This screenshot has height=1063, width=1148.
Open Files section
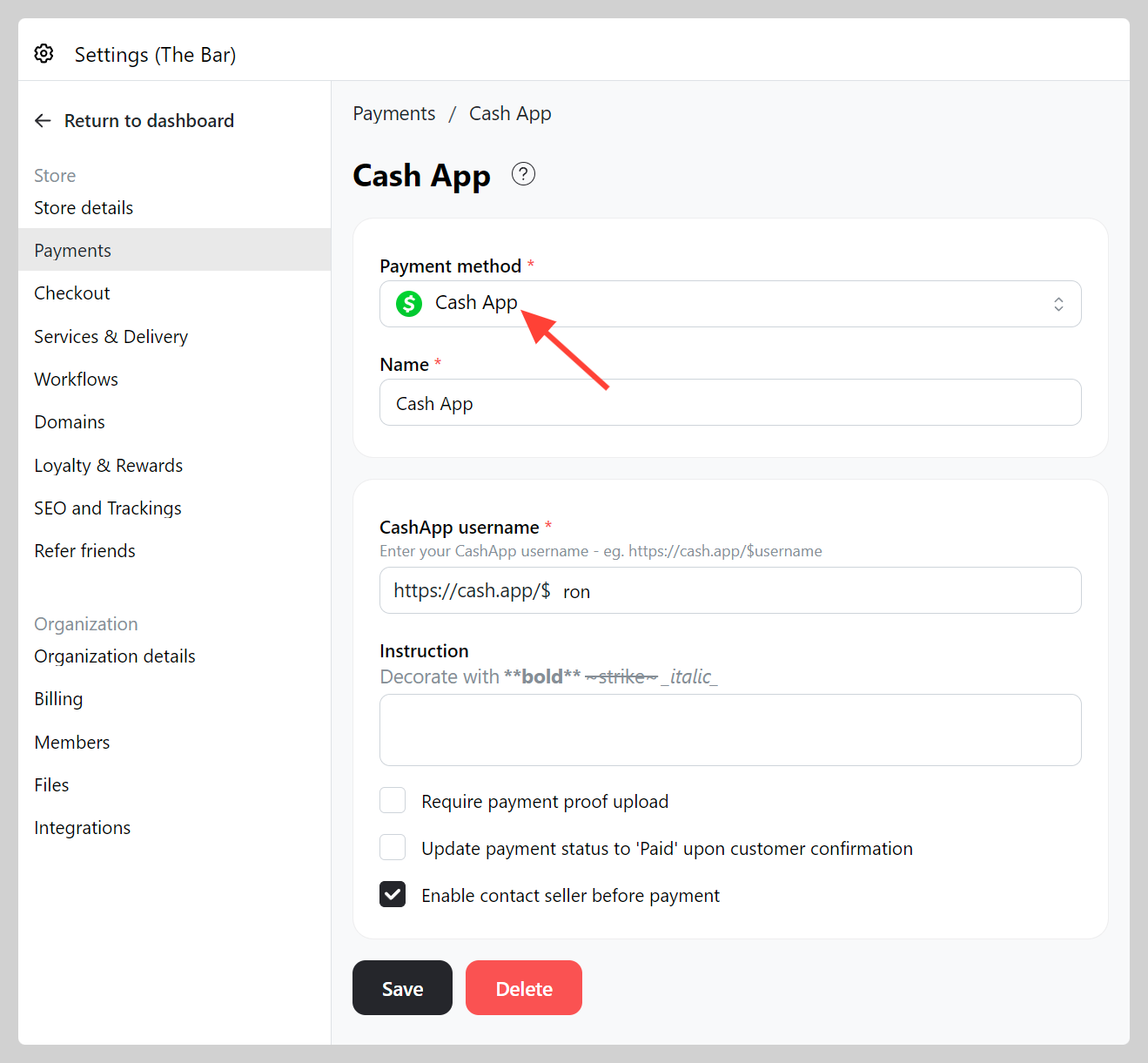coord(51,785)
